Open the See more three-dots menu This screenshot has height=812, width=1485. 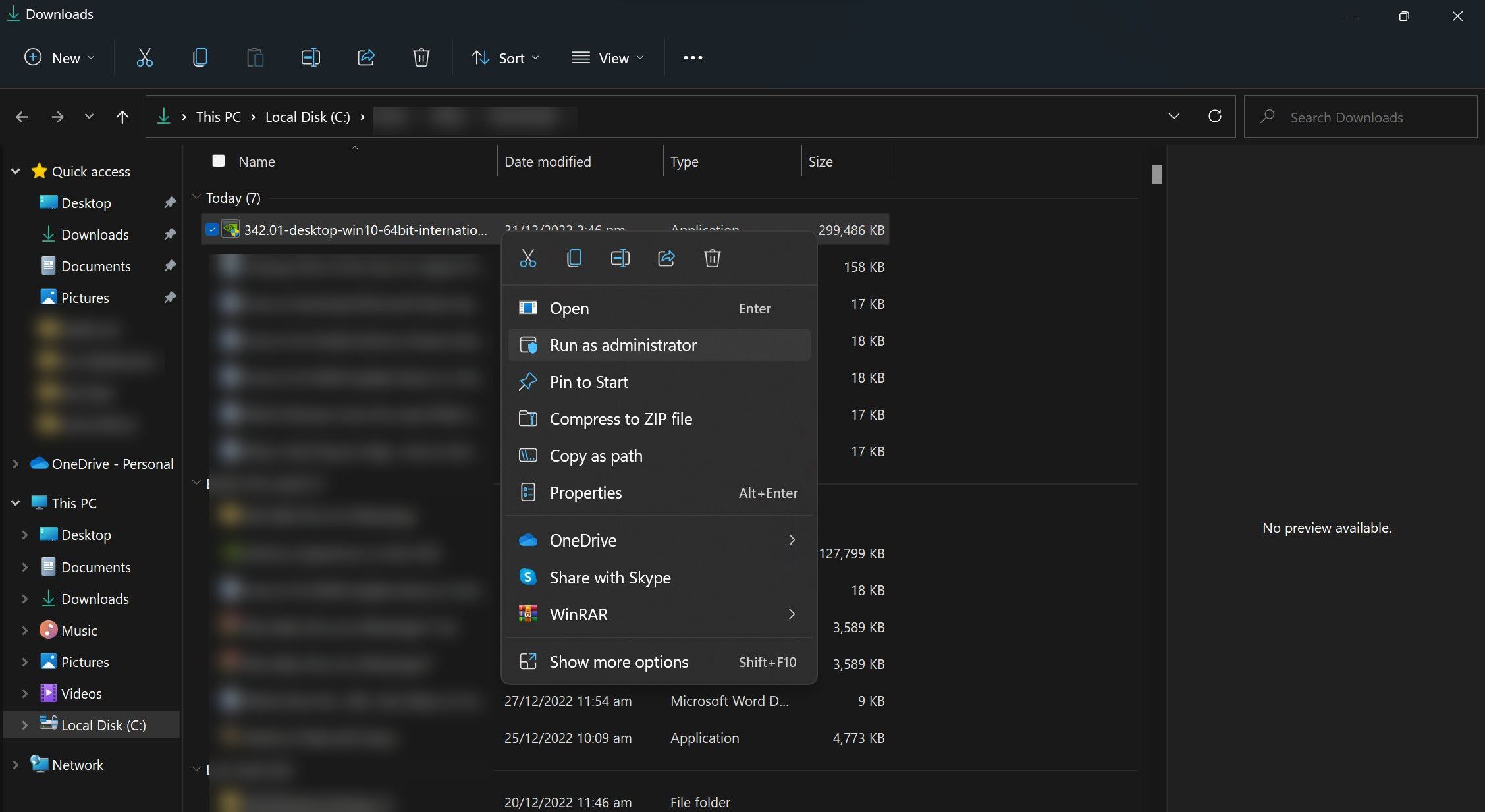point(693,58)
